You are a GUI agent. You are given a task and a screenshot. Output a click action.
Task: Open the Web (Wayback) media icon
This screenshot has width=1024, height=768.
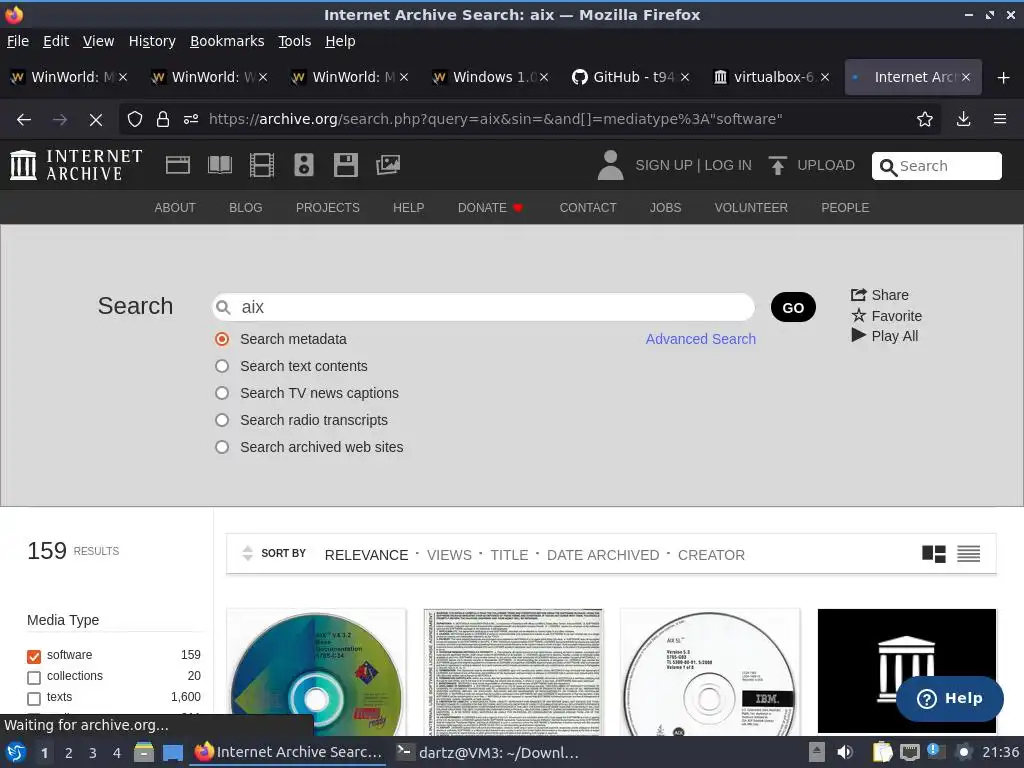[178, 165]
